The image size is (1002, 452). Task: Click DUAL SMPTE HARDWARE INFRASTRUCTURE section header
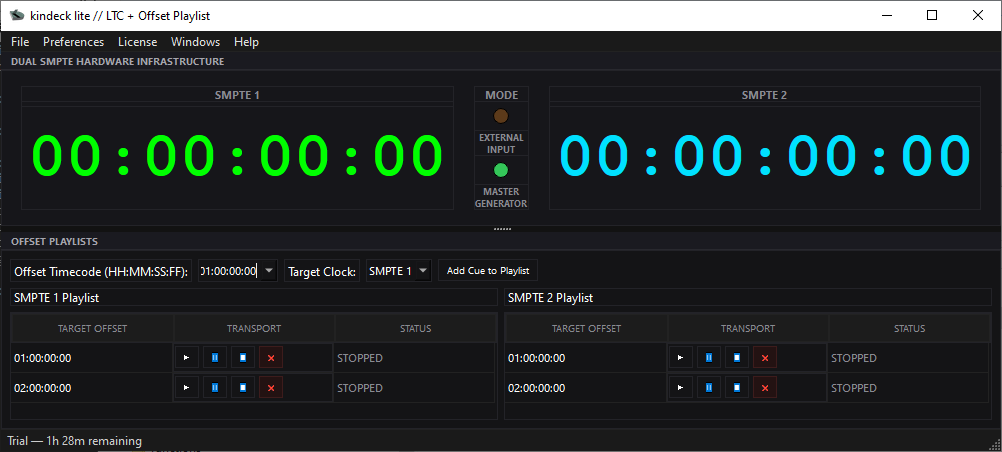click(x=118, y=61)
